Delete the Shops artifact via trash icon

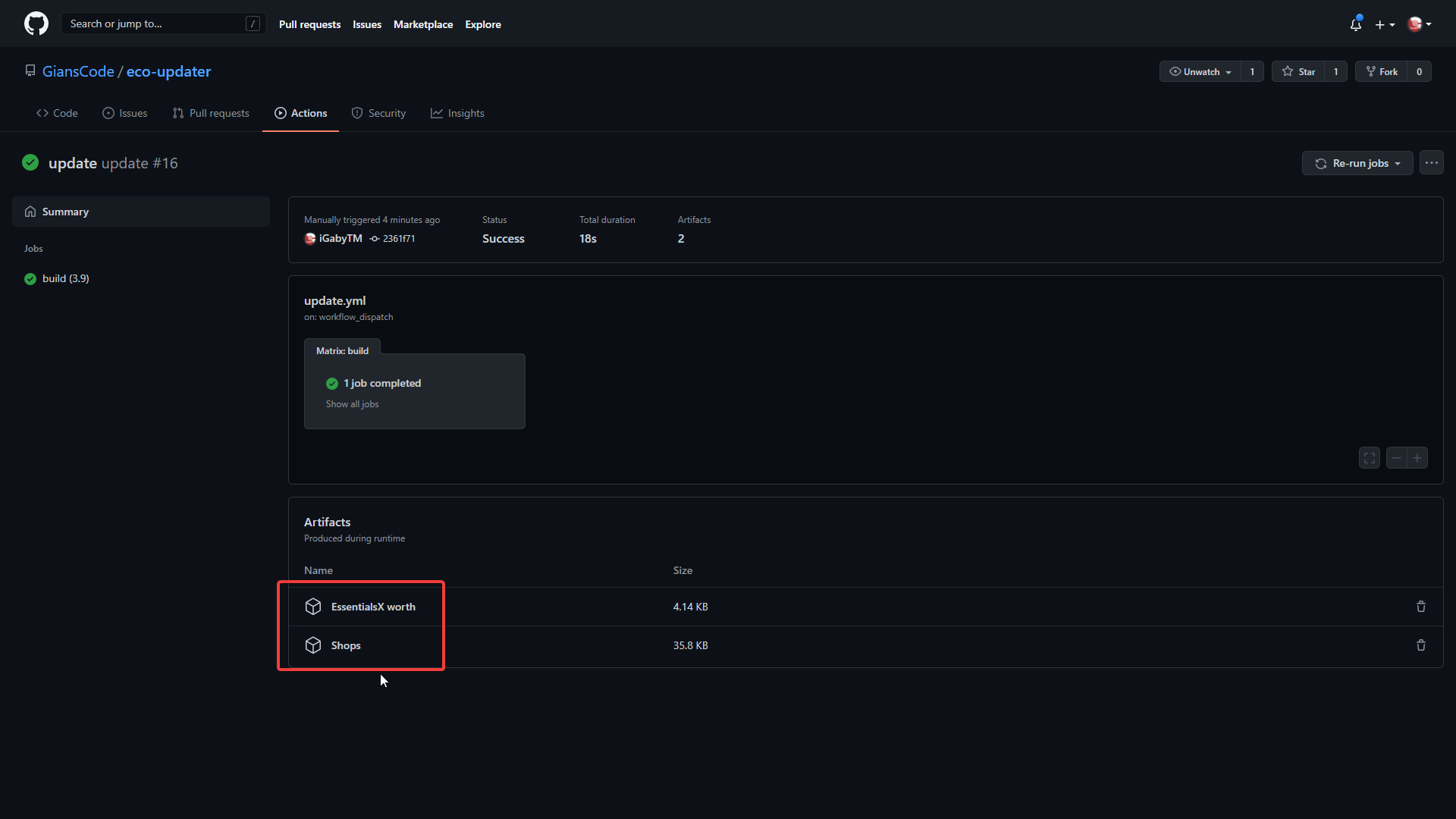[1420, 645]
